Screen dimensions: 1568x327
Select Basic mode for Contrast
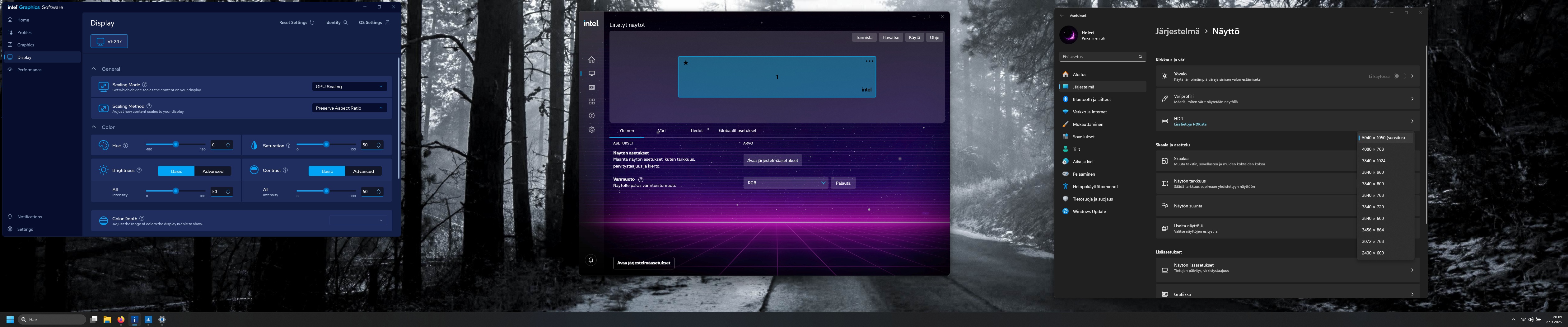pos(327,171)
